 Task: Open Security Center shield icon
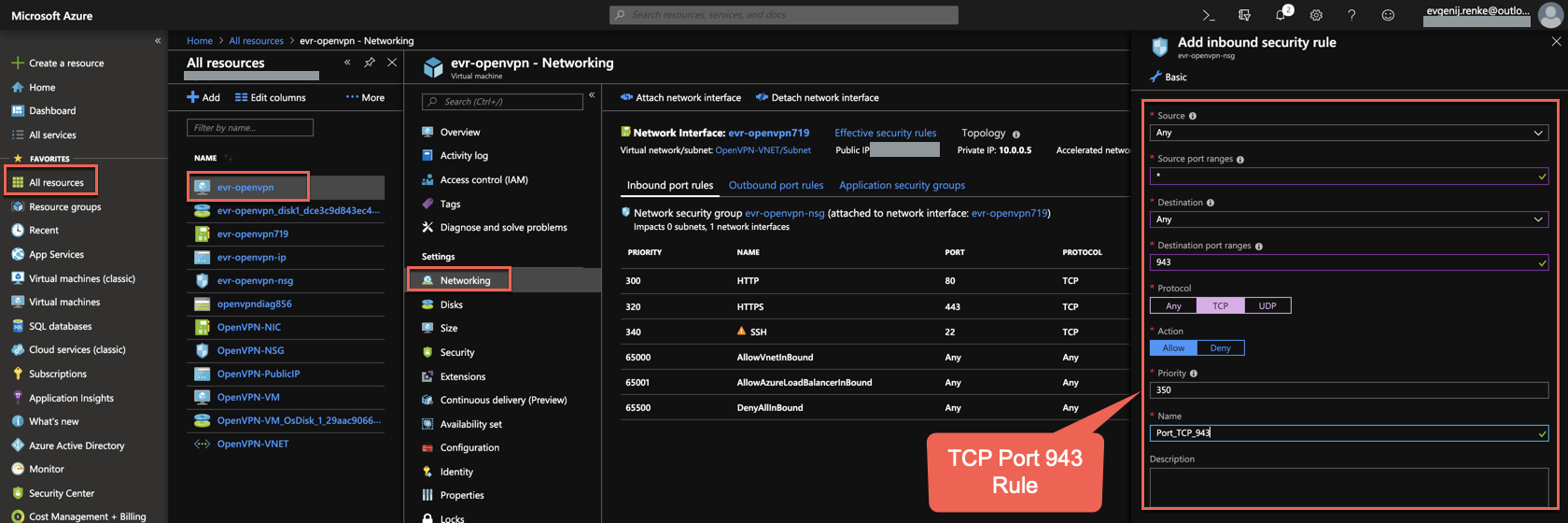[x=18, y=493]
